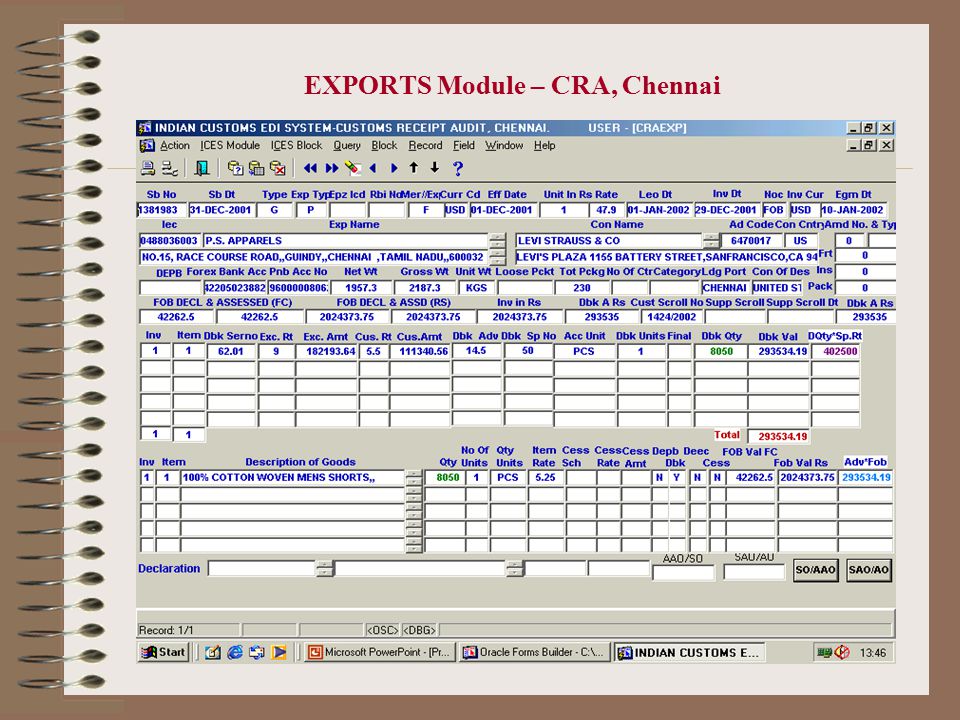Image resolution: width=960 pixels, height=720 pixels.
Task: Click the 13:46 taskbar clock
Action: pyautogui.click(x=872, y=653)
